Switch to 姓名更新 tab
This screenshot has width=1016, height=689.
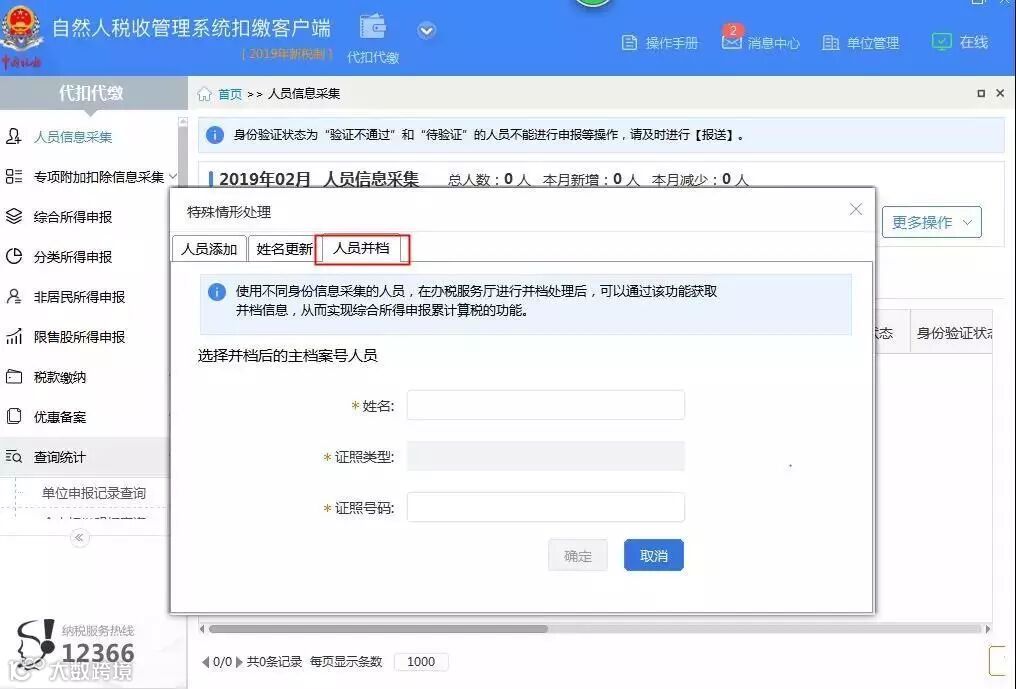(x=284, y=249)
